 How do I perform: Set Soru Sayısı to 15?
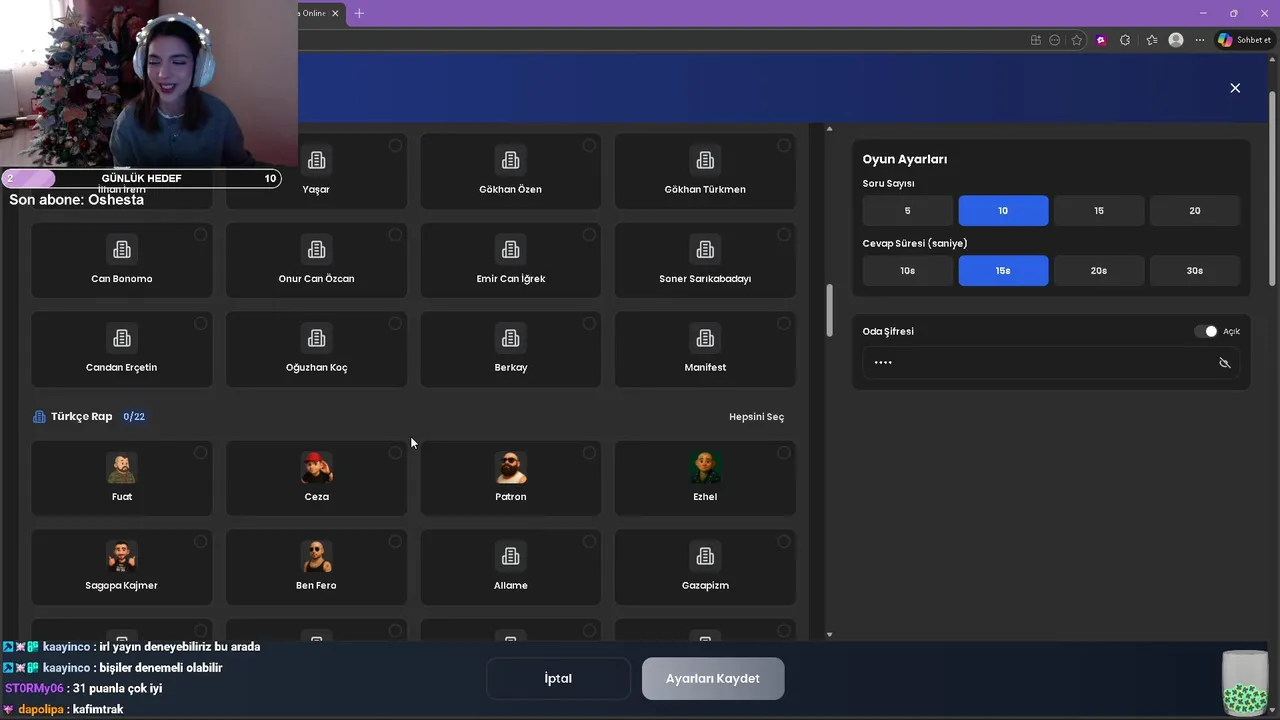(x=1099, y=211)
